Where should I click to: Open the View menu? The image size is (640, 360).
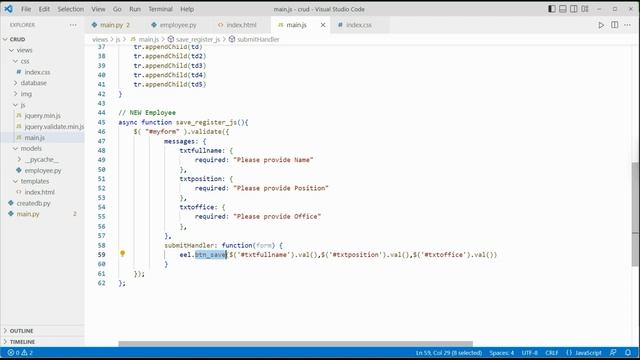[x=98, y=9]
